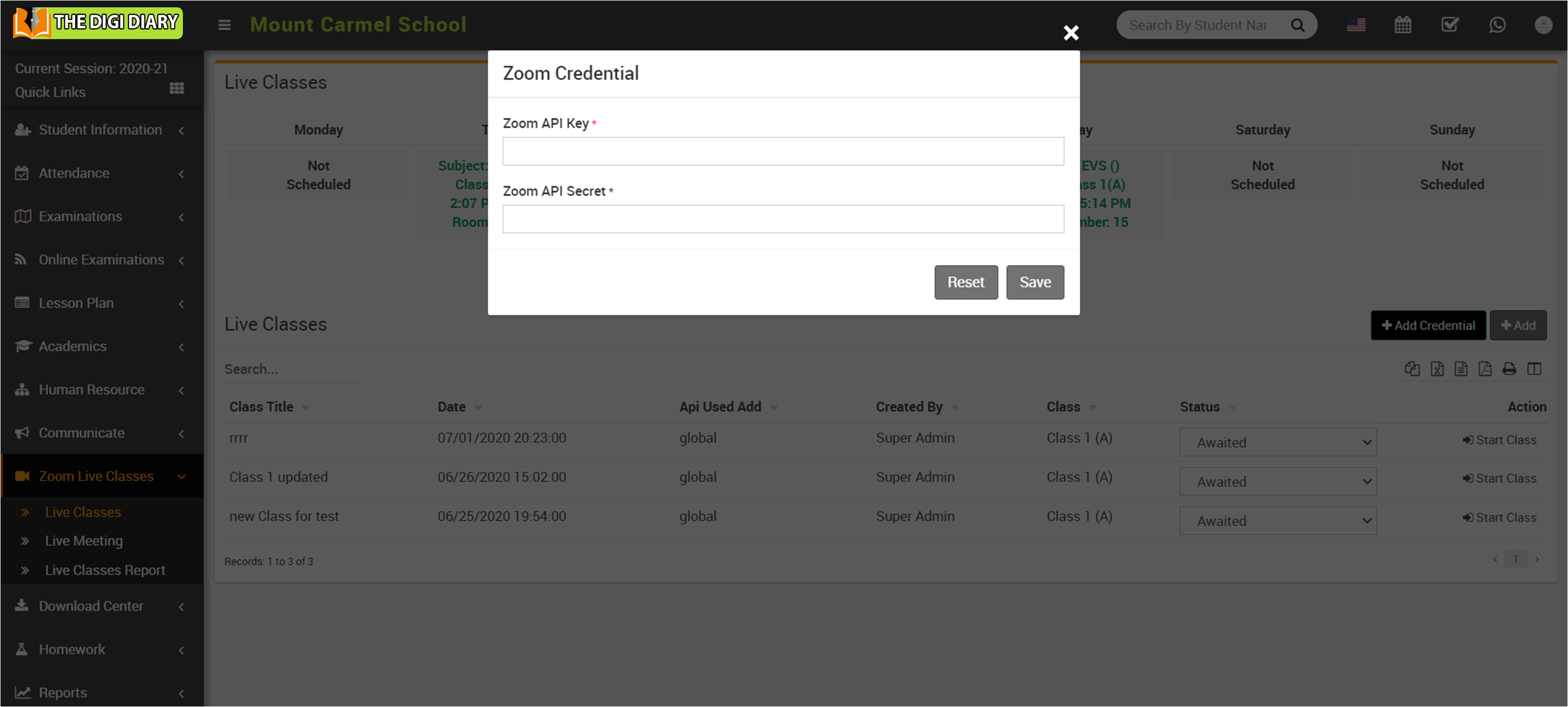Viewport: 1568px width, 707px height.
Task: Click the user profile avatar icon
Action: tap(1542, 25)
